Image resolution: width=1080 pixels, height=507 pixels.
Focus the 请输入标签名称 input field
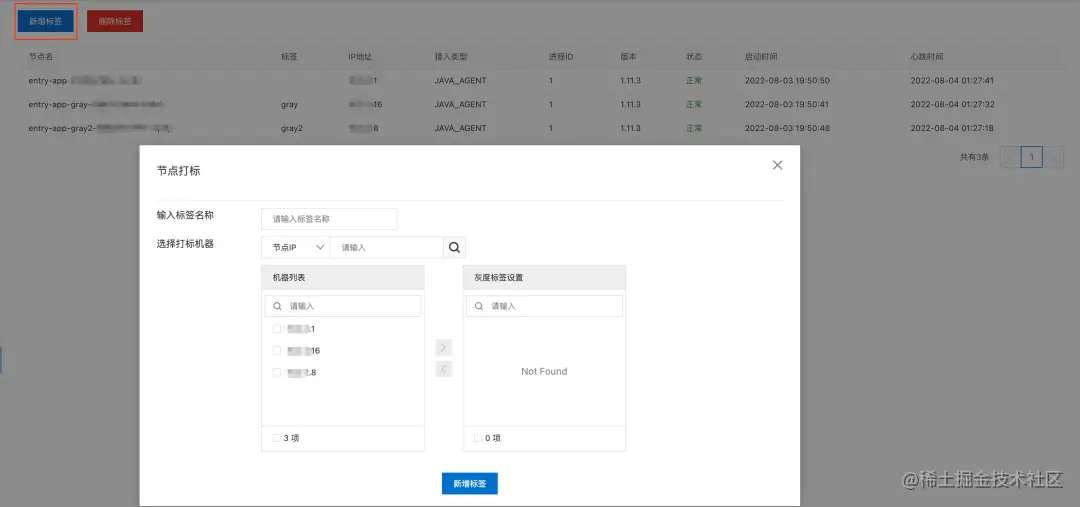point(329,219)
